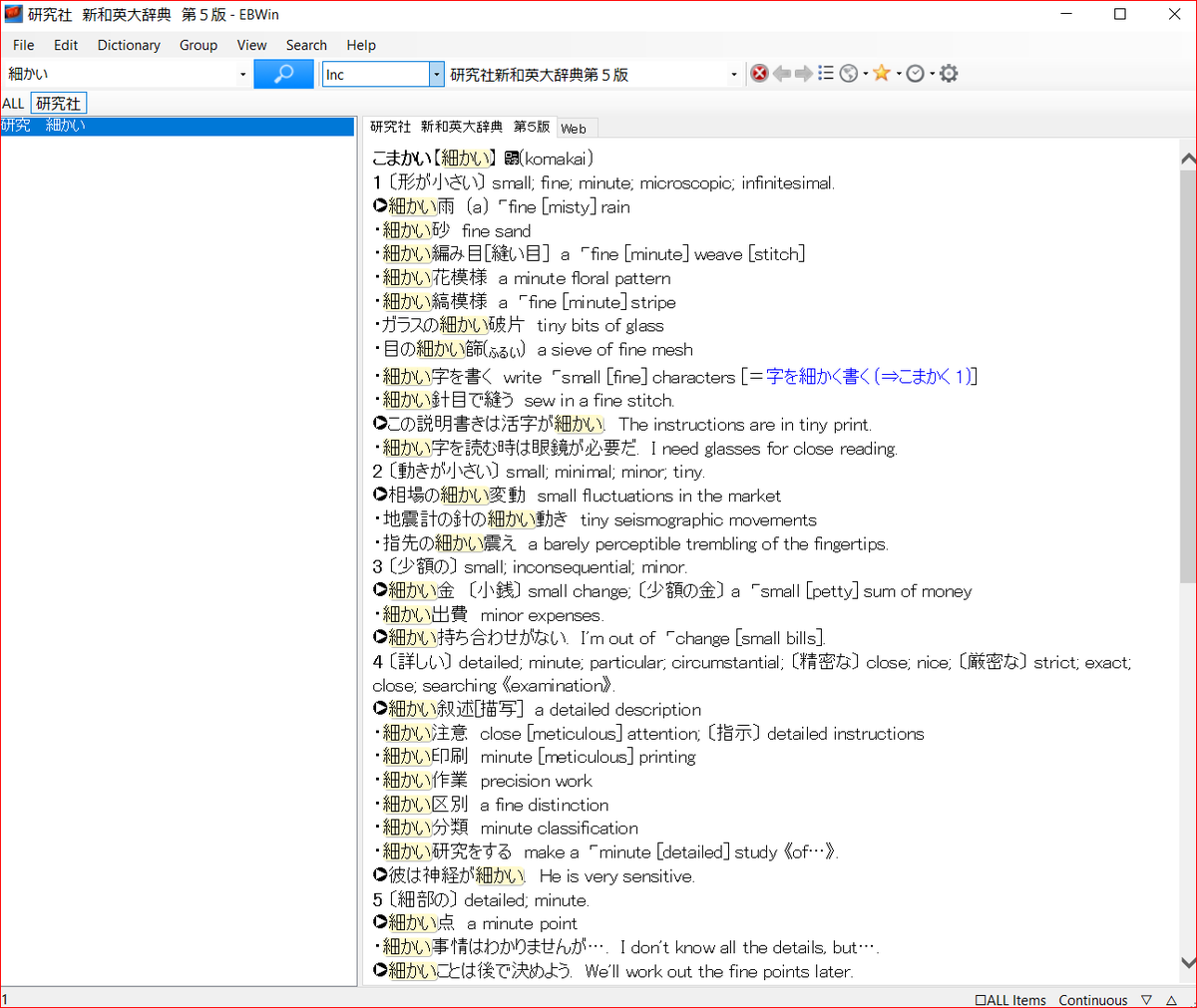Screen dimensions: 1197x1008
Task: Click the text 'precision work'
Action: [536, 782]
